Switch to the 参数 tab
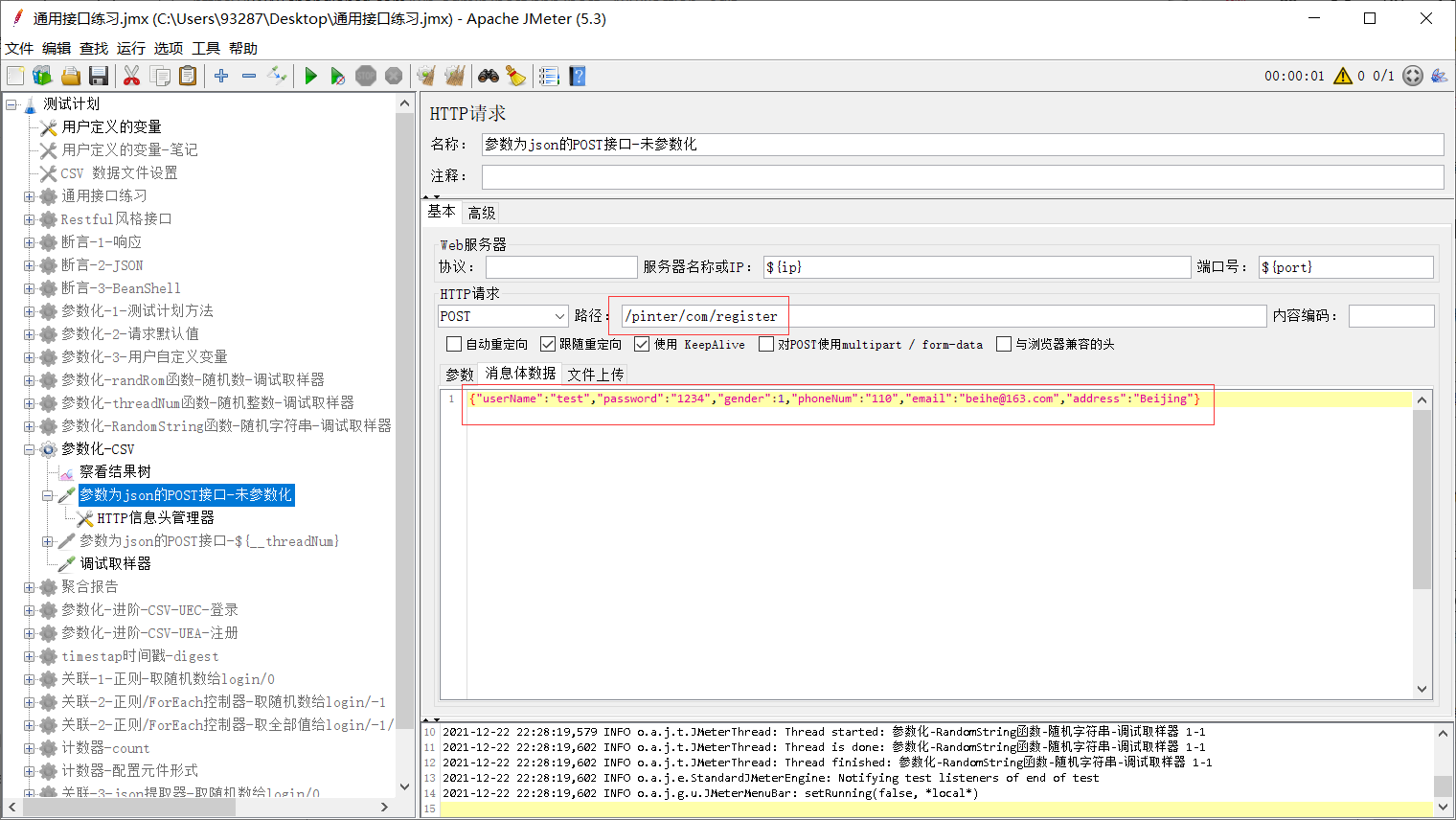 click(x=460, y=374)
